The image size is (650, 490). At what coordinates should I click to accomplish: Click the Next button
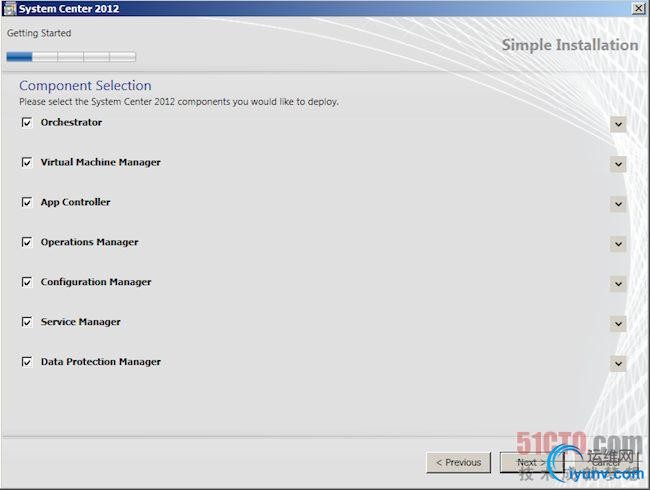point(531,462)
